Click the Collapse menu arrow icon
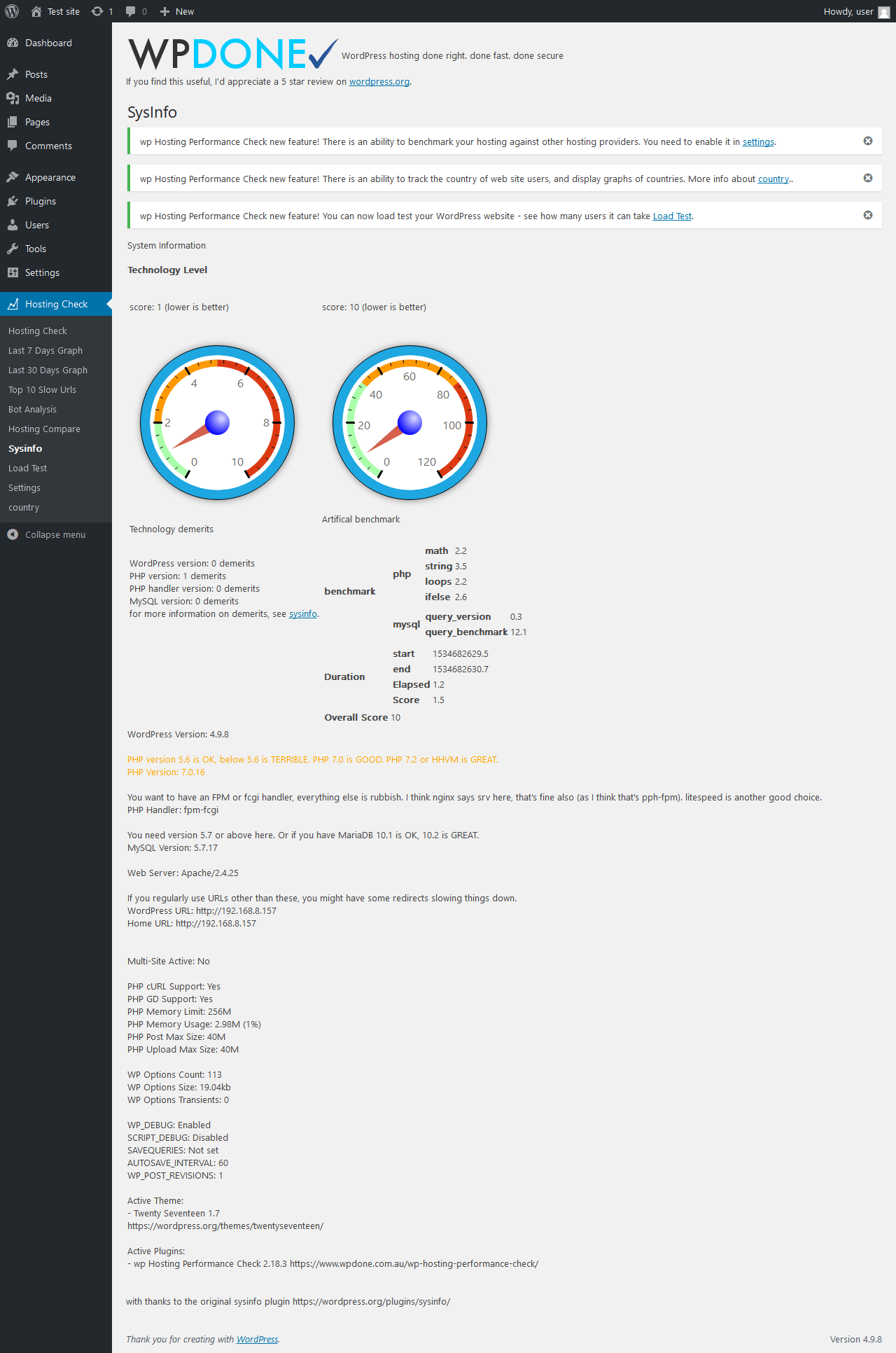Screen dimensions: 896x1353 coord(13,534)
